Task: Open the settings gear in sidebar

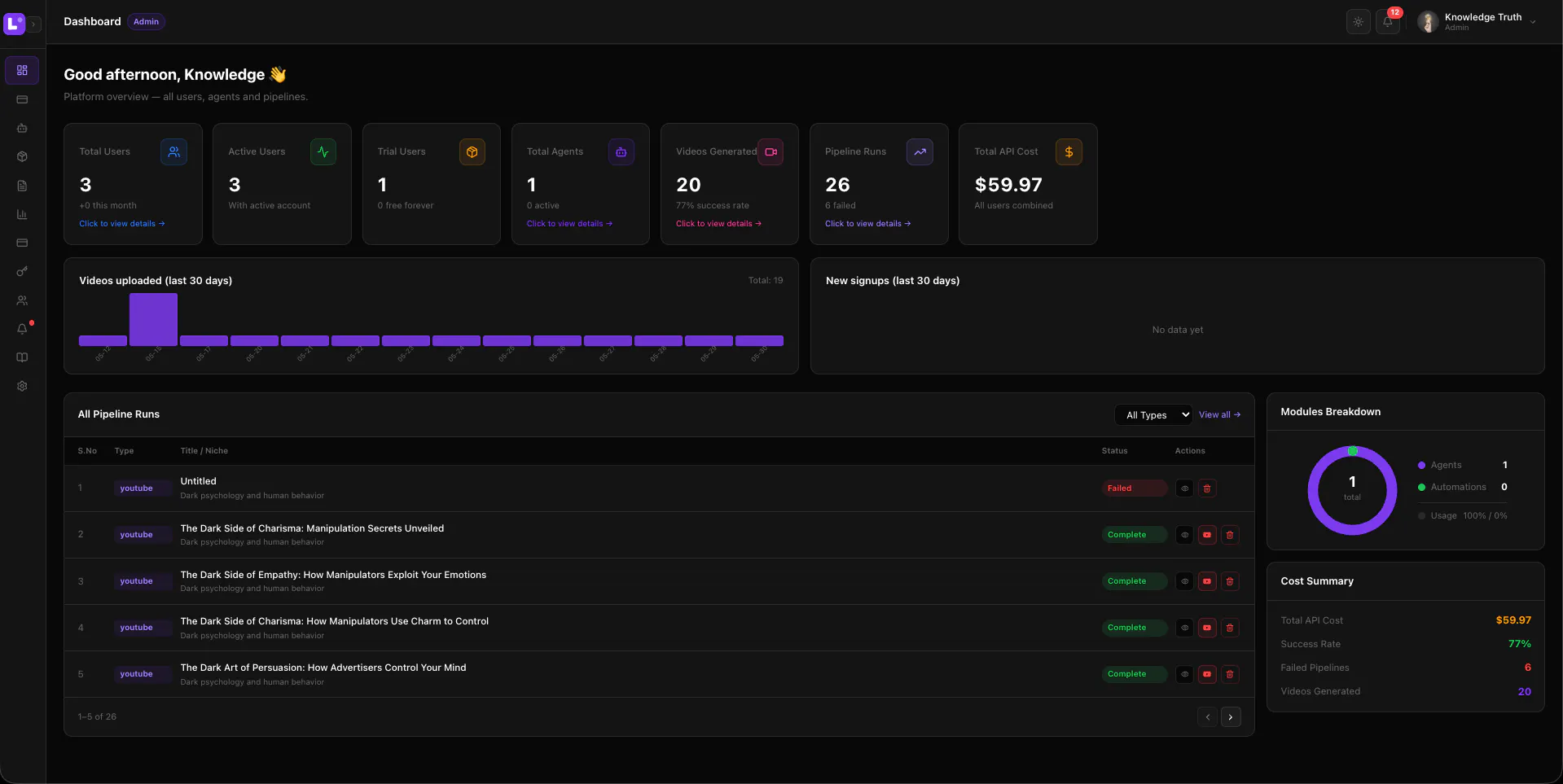Action: point(22,386)
